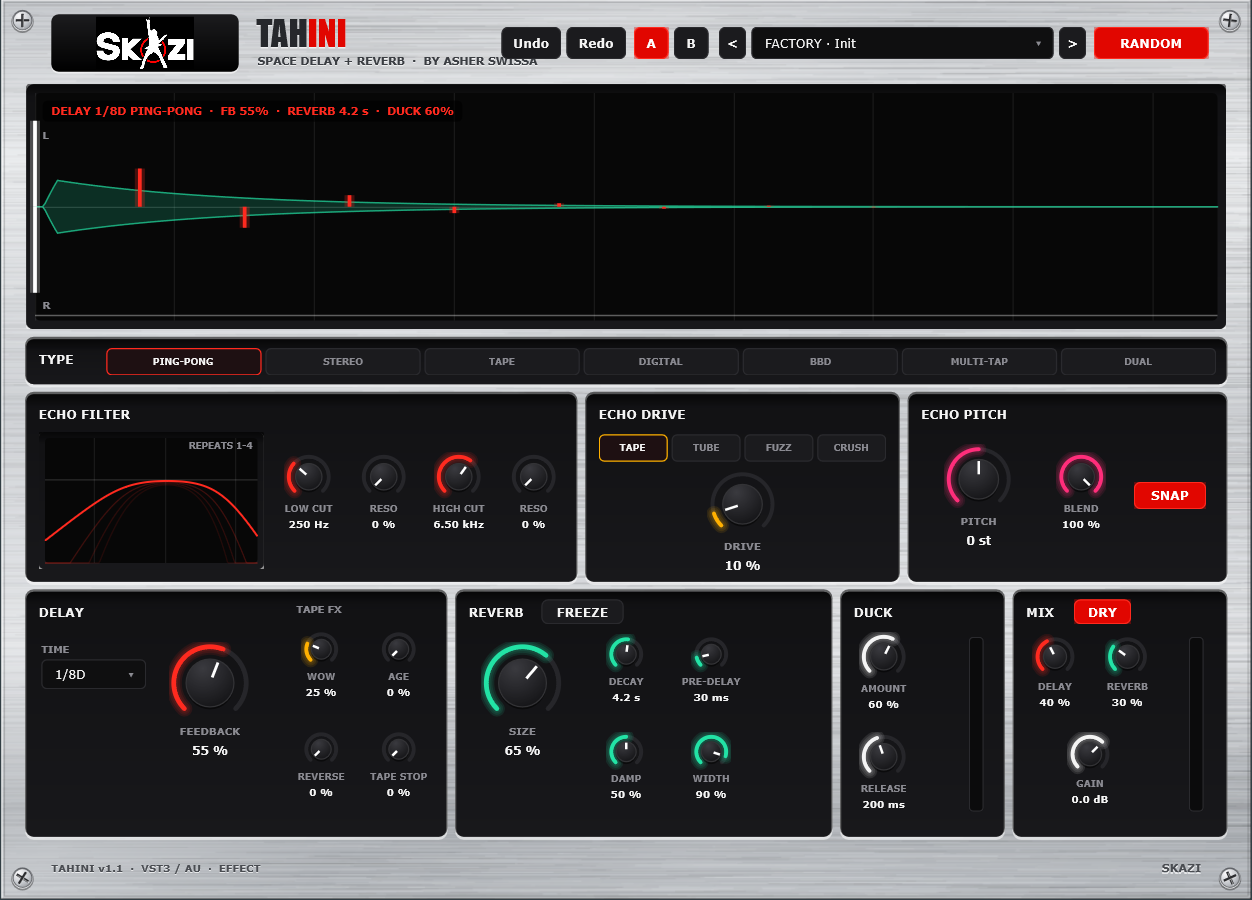1252x900 pixels.
Task: Click the pitch BLEND knob
Action: click(x=1080, y=476)
